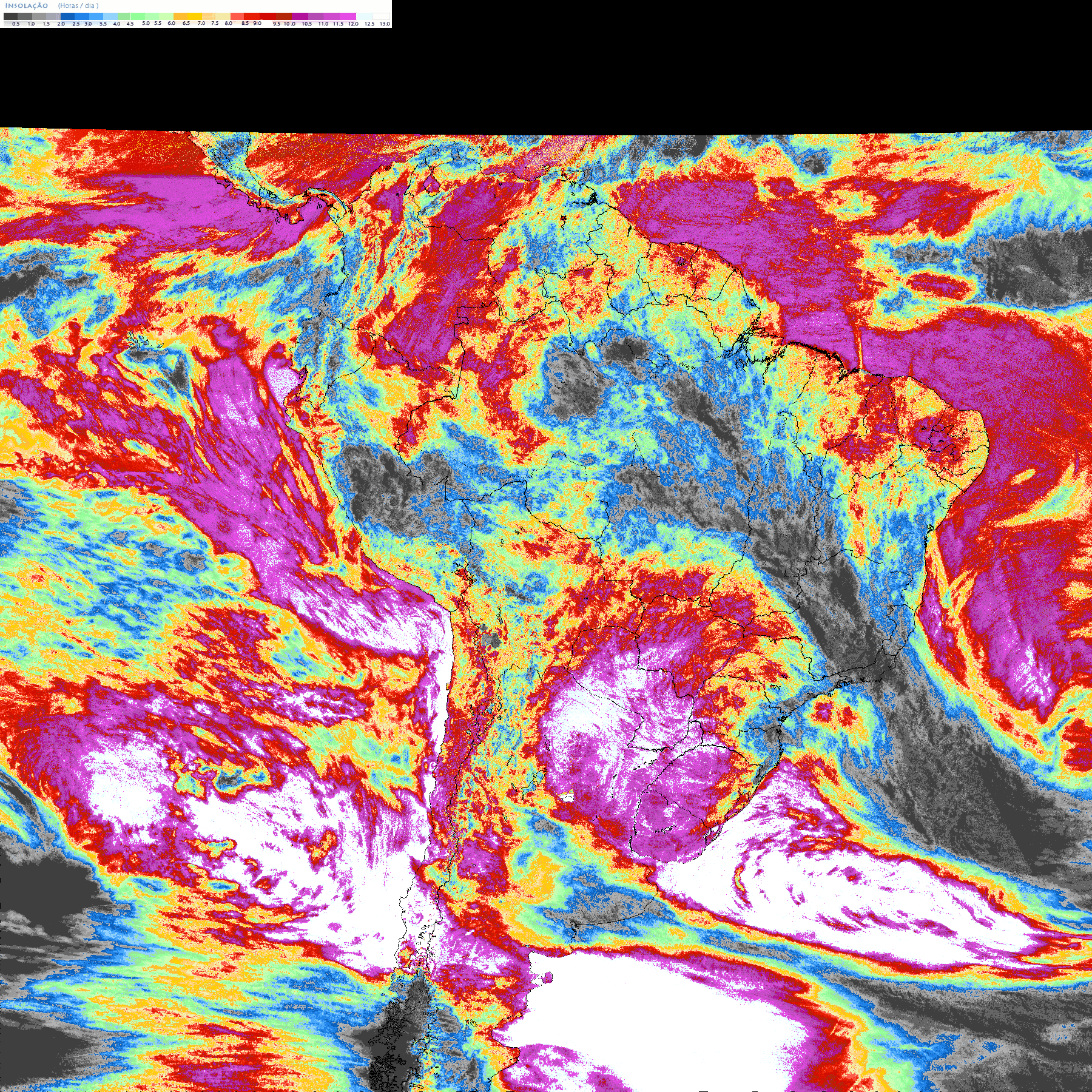Click the darkest gray legend swatch
This screenshot has width=1092, height=1092.
[x=10, y=16]
